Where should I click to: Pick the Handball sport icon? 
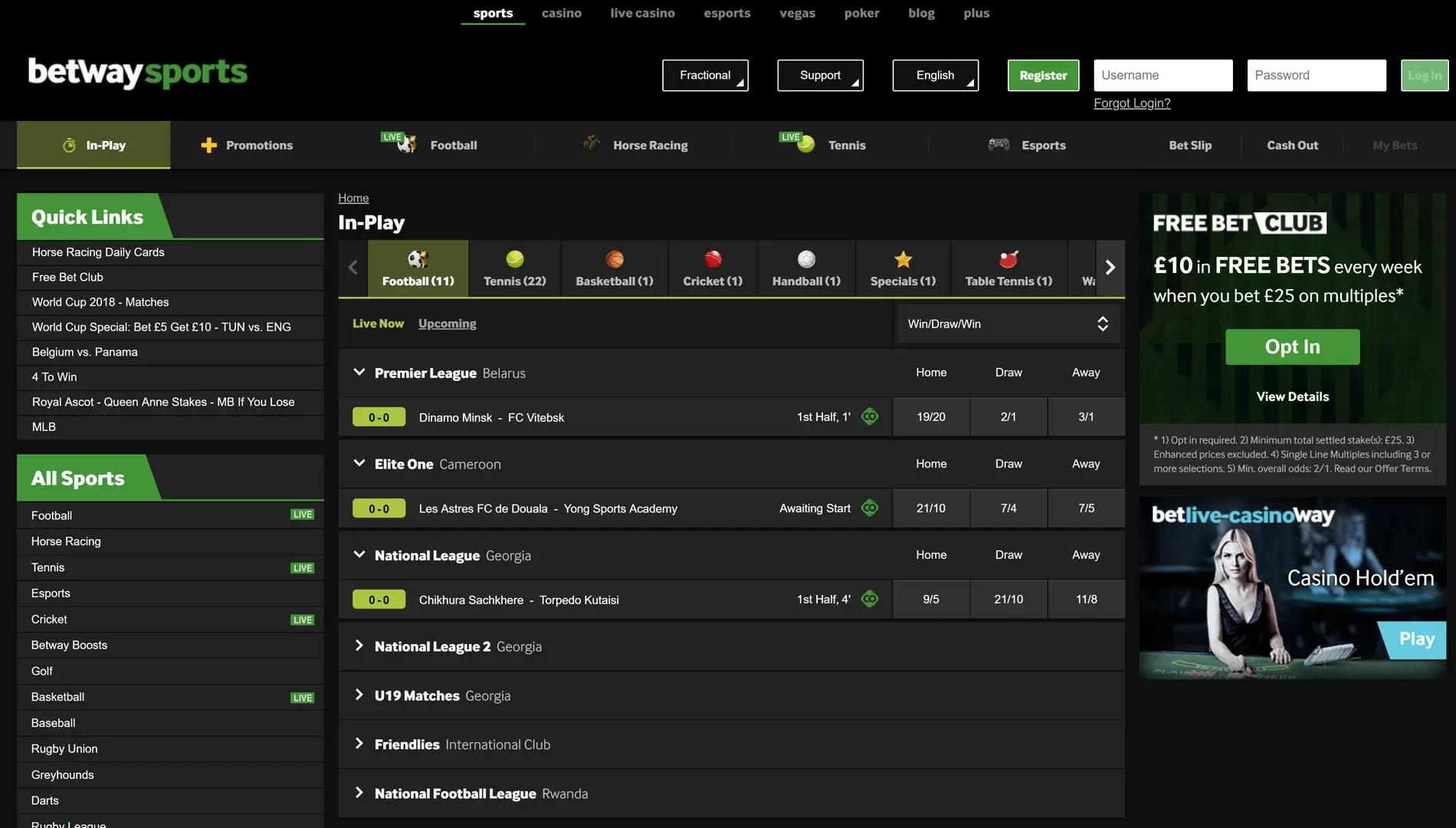pyautogui.click(x=806, y=259)
